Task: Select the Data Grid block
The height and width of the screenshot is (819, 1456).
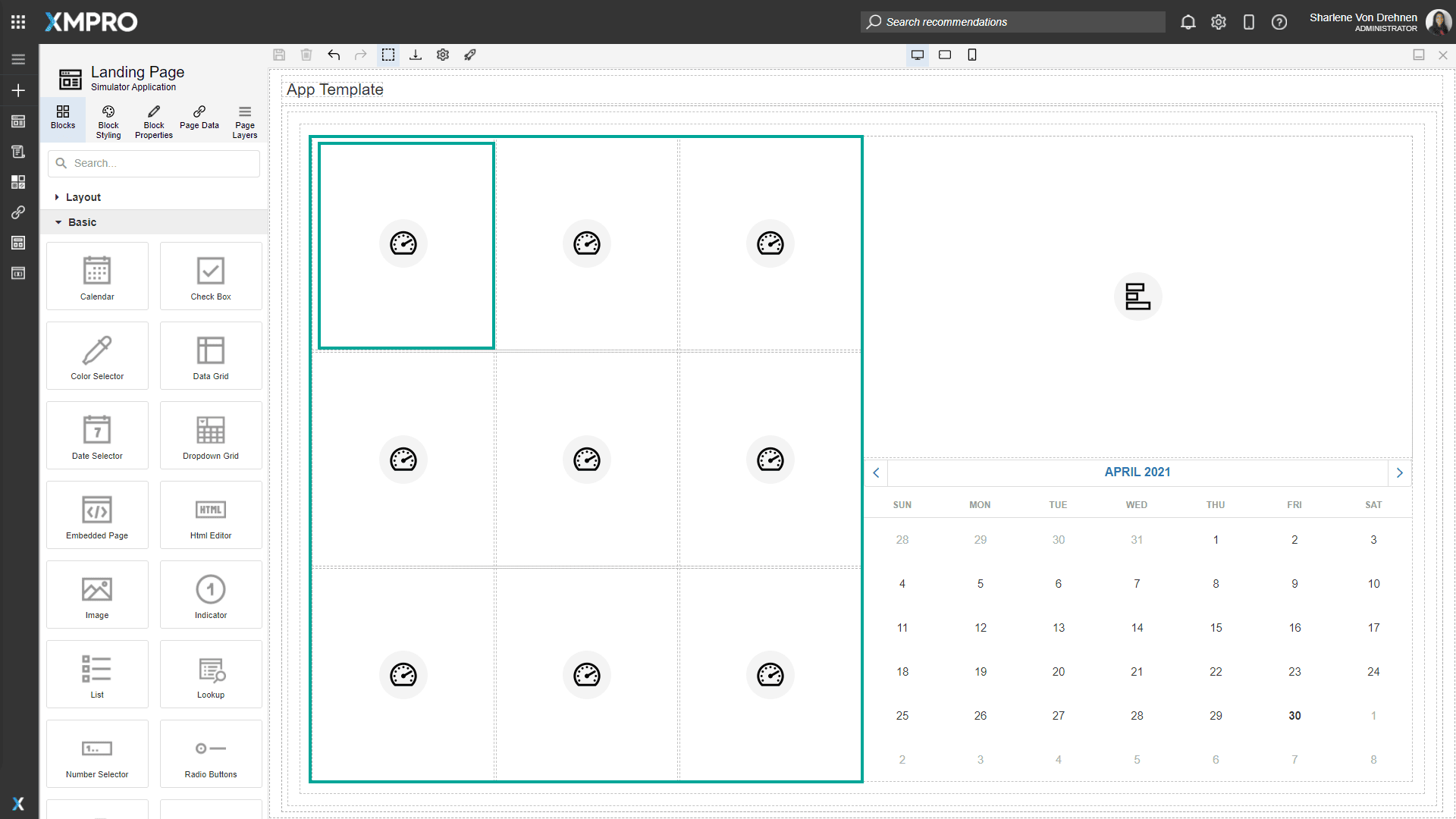Action: (211, 356)
